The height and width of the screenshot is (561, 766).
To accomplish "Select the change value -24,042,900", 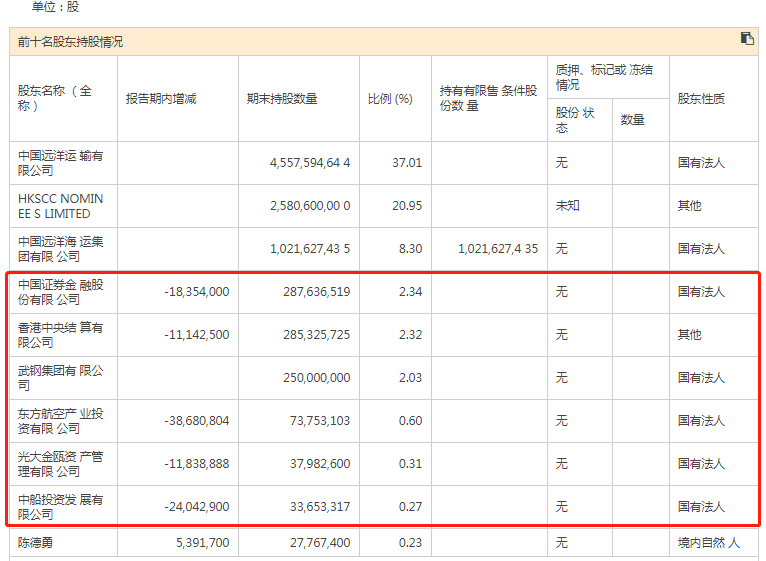I will (197, 507).
